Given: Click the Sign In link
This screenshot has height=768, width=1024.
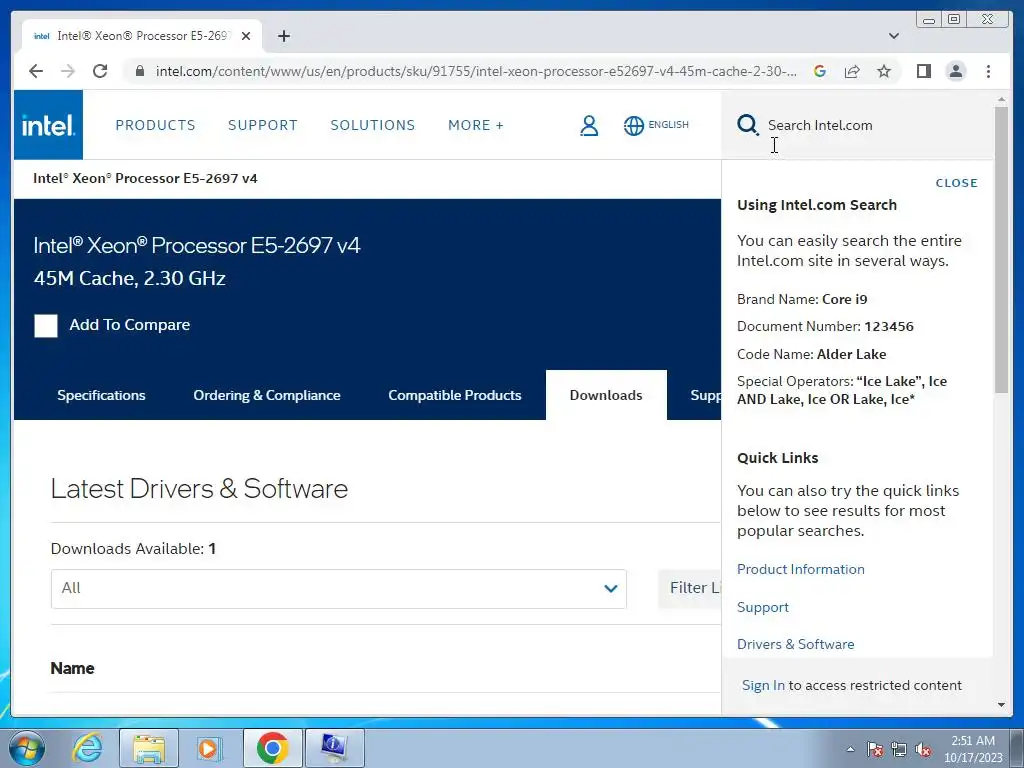Looking at the screenshot, I should 763,685.
